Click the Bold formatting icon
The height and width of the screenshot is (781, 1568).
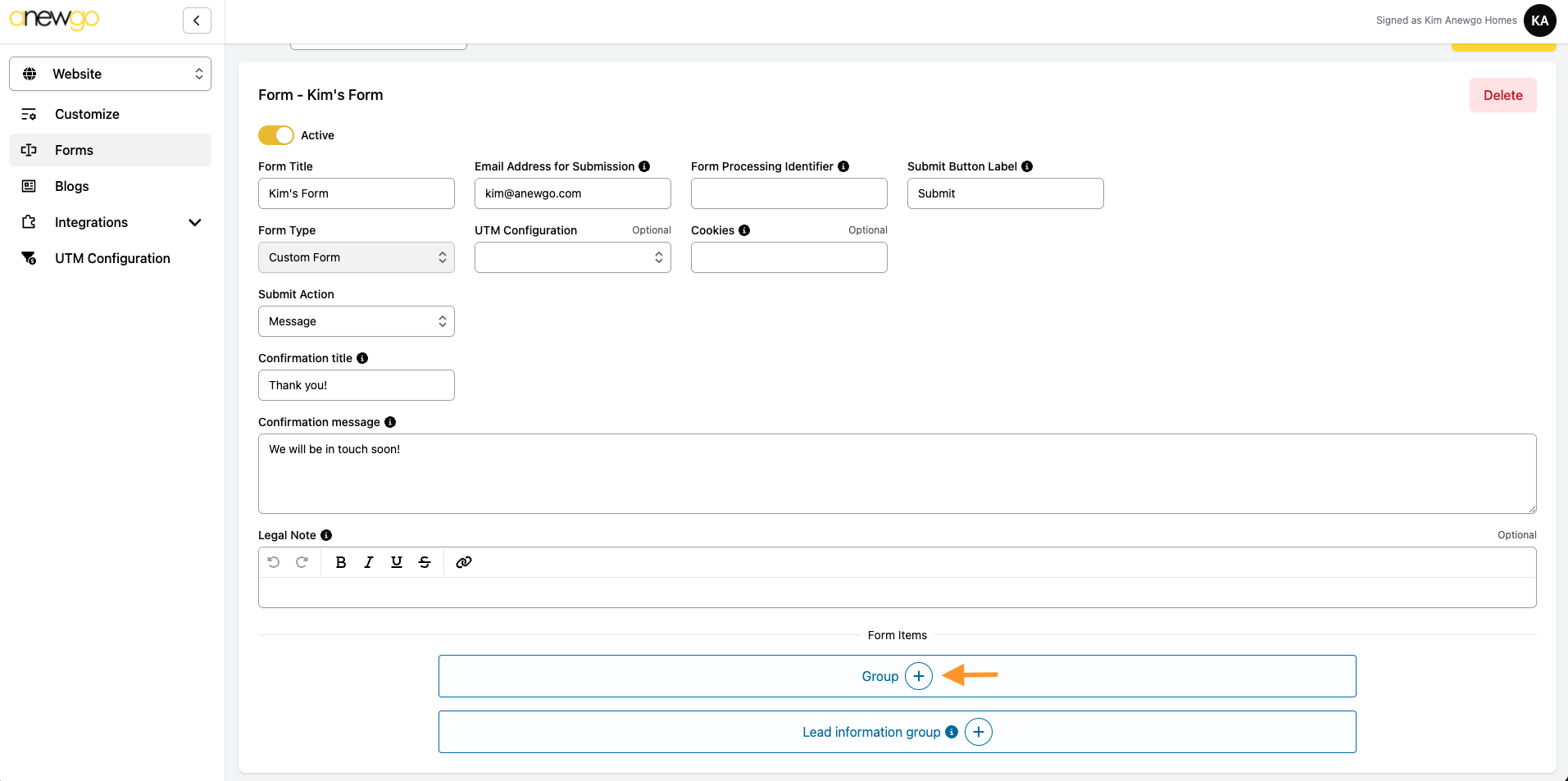[341, 562]
